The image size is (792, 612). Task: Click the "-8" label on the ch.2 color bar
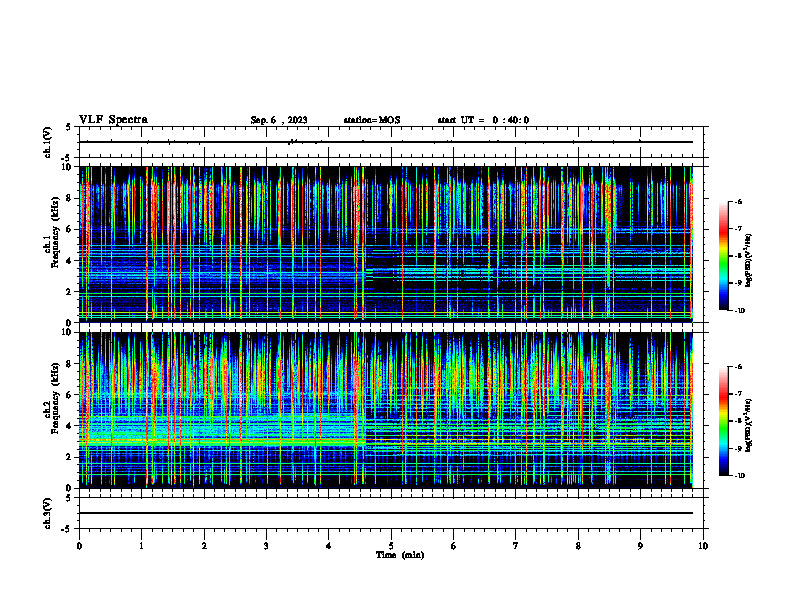point(738,421)
